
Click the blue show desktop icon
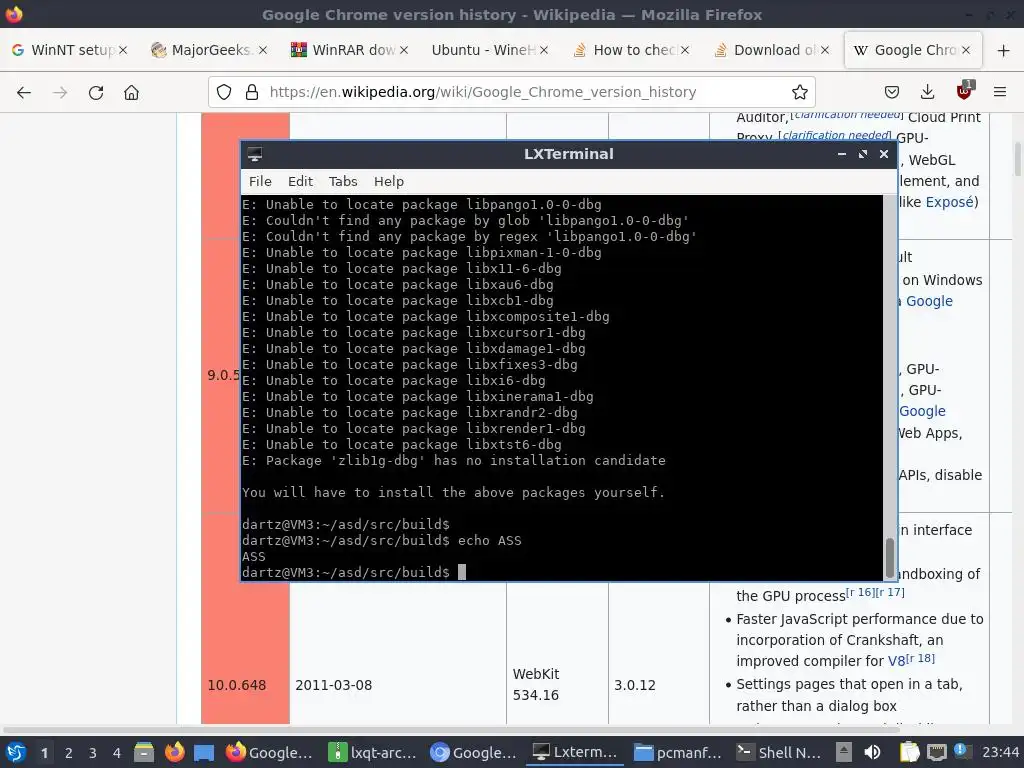click(x=204, y=752)
